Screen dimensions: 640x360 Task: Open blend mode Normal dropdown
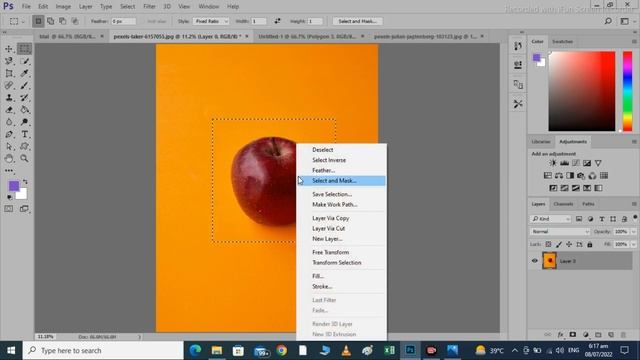(x=560, y=232)
